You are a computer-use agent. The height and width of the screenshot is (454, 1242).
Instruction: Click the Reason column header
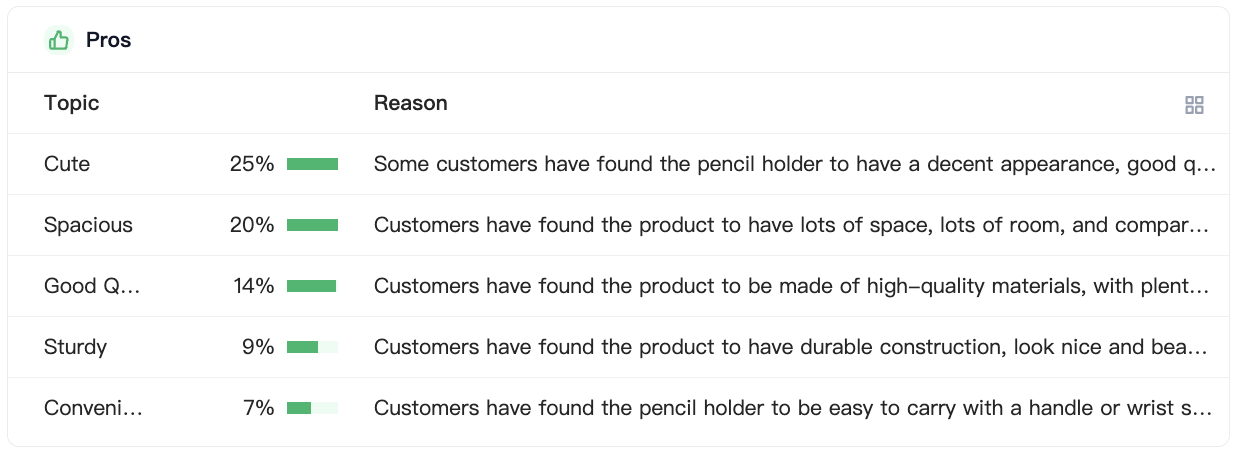tap(411, 103)
